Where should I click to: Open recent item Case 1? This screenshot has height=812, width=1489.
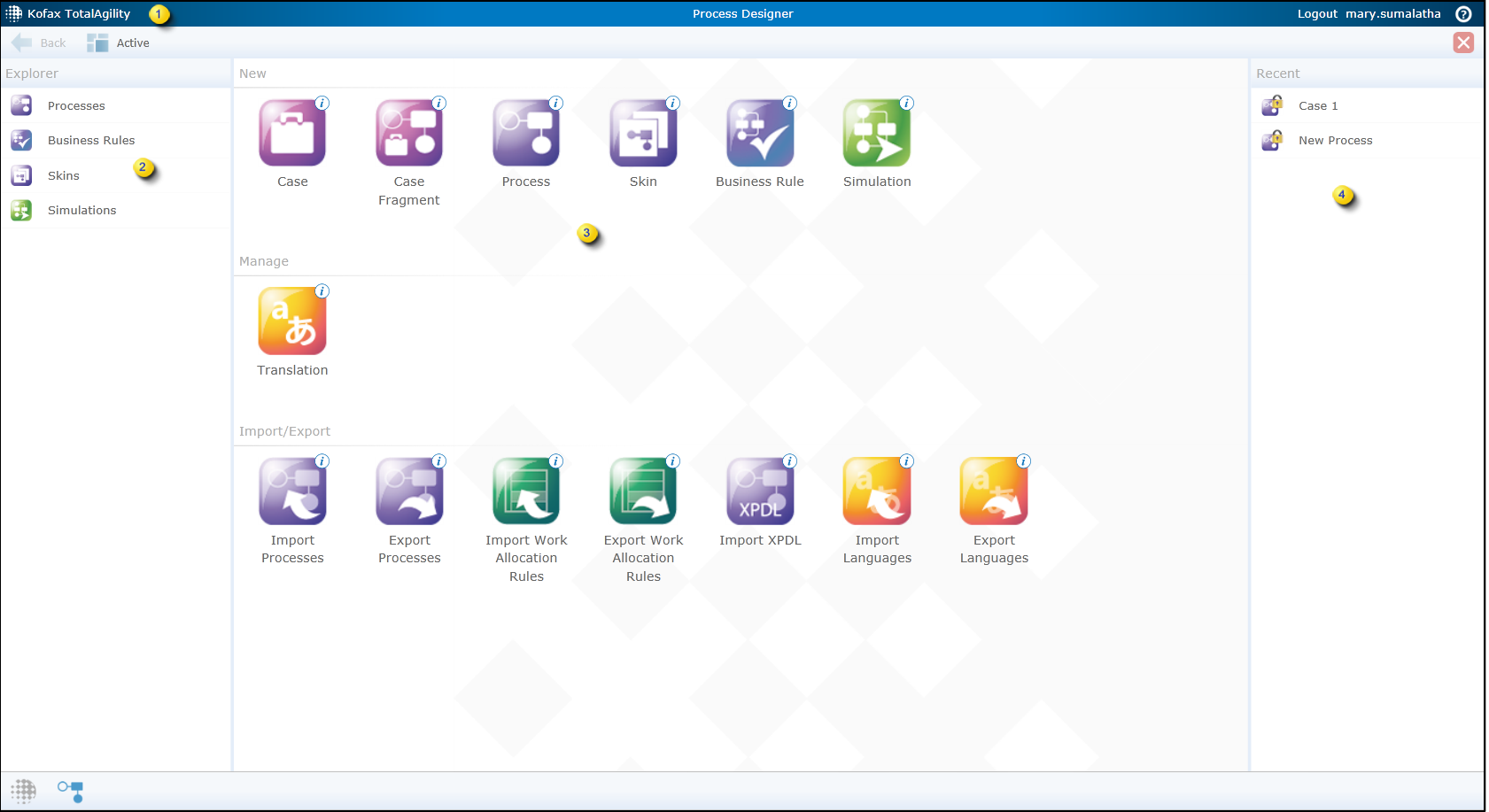[1319, 105]
